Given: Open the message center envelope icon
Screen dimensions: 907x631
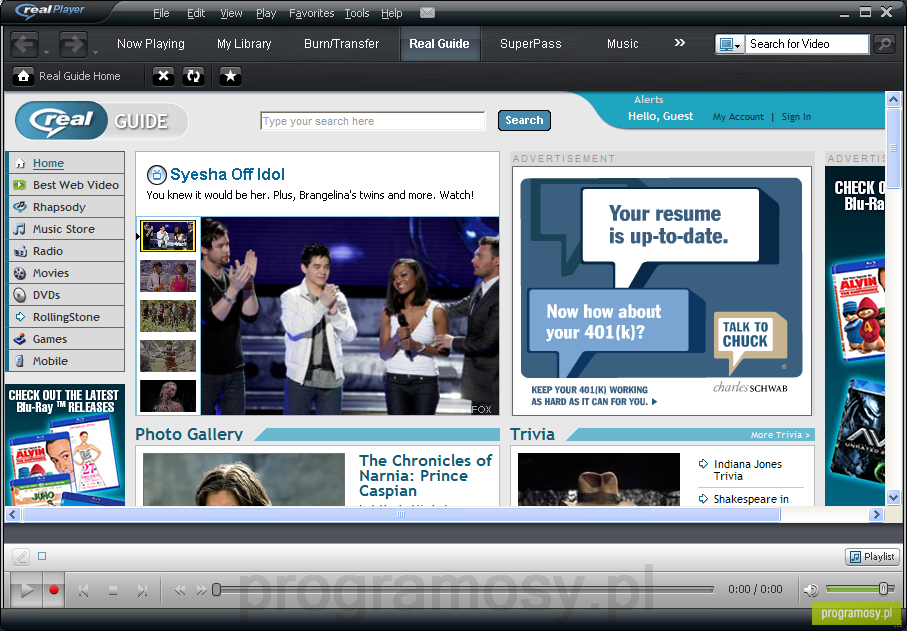Looking at the screenshot, I should click(x=427, y=13).
